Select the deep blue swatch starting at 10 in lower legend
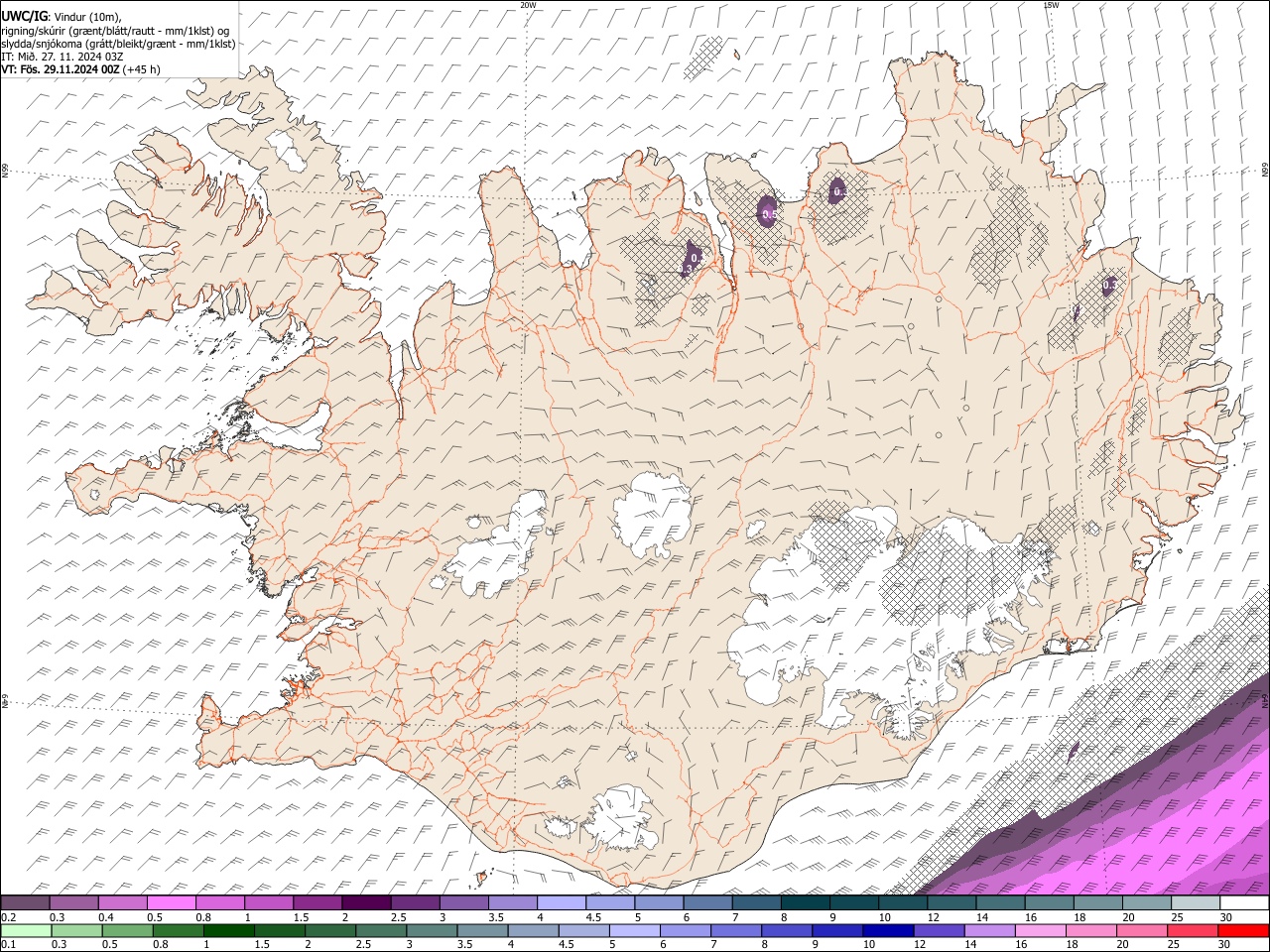The height and width of the screenshot is (952, 1270). [x=888, y=930]
